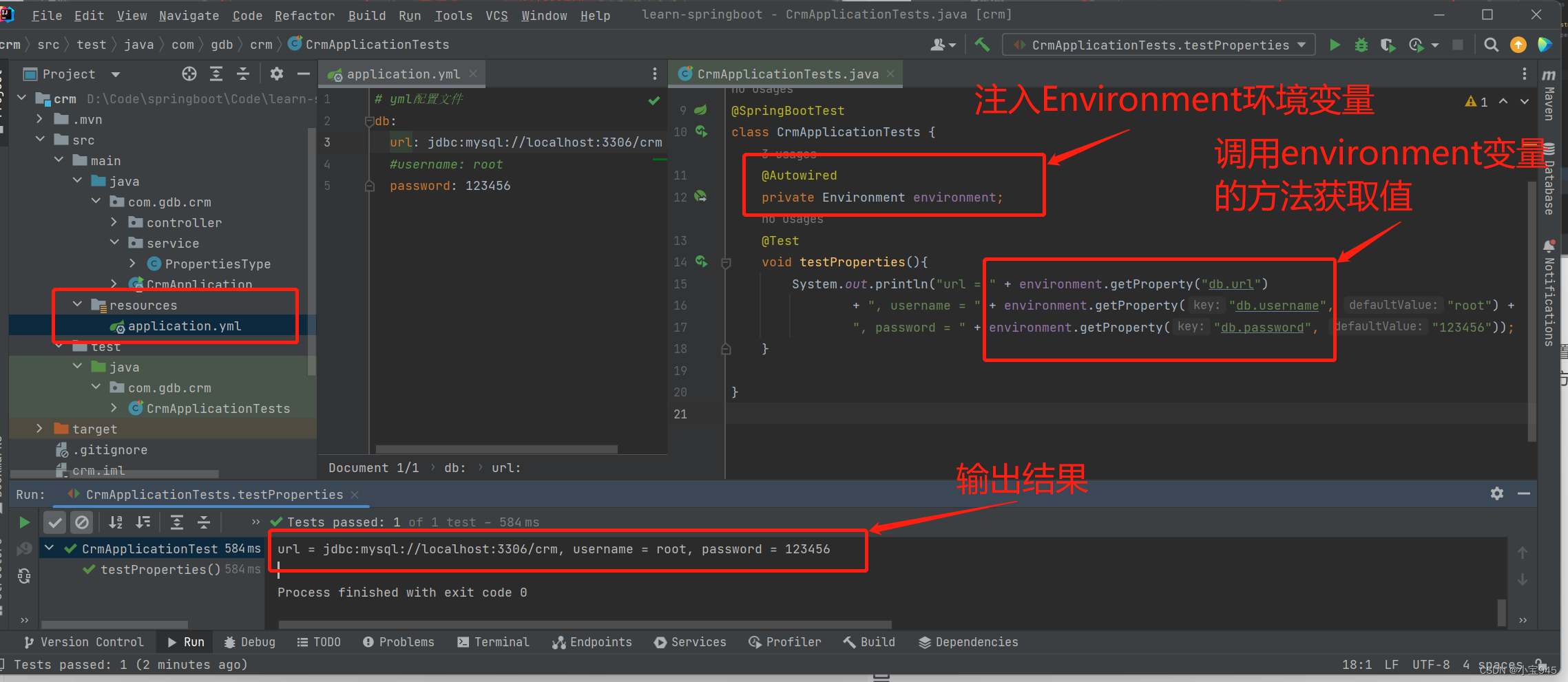1568x682 pixels.
Task: Run with coverage using the shield icon
Action: [1388, 45]
